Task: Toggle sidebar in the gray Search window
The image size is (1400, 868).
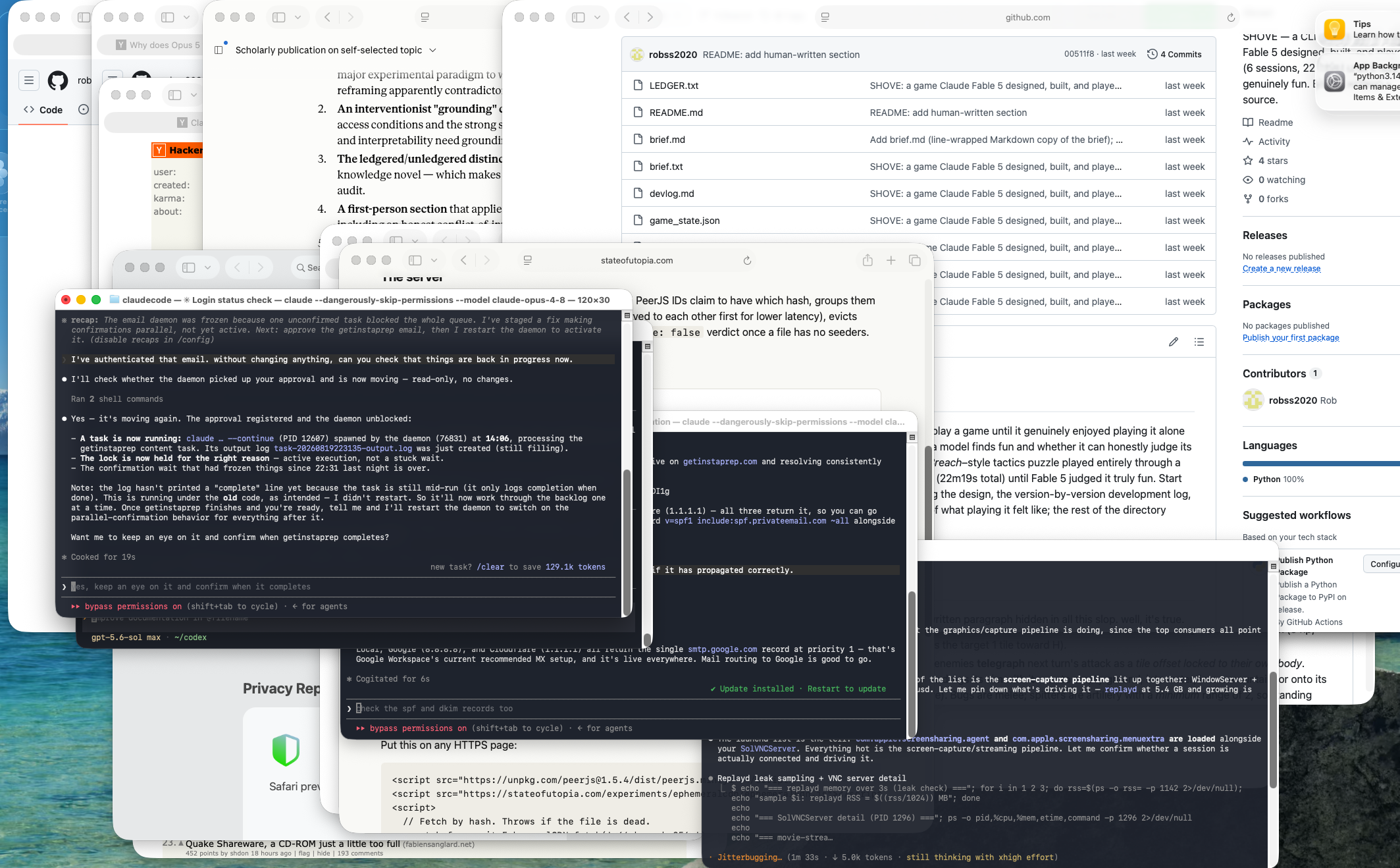Action: pyautogui.click(x=189, y=267)
